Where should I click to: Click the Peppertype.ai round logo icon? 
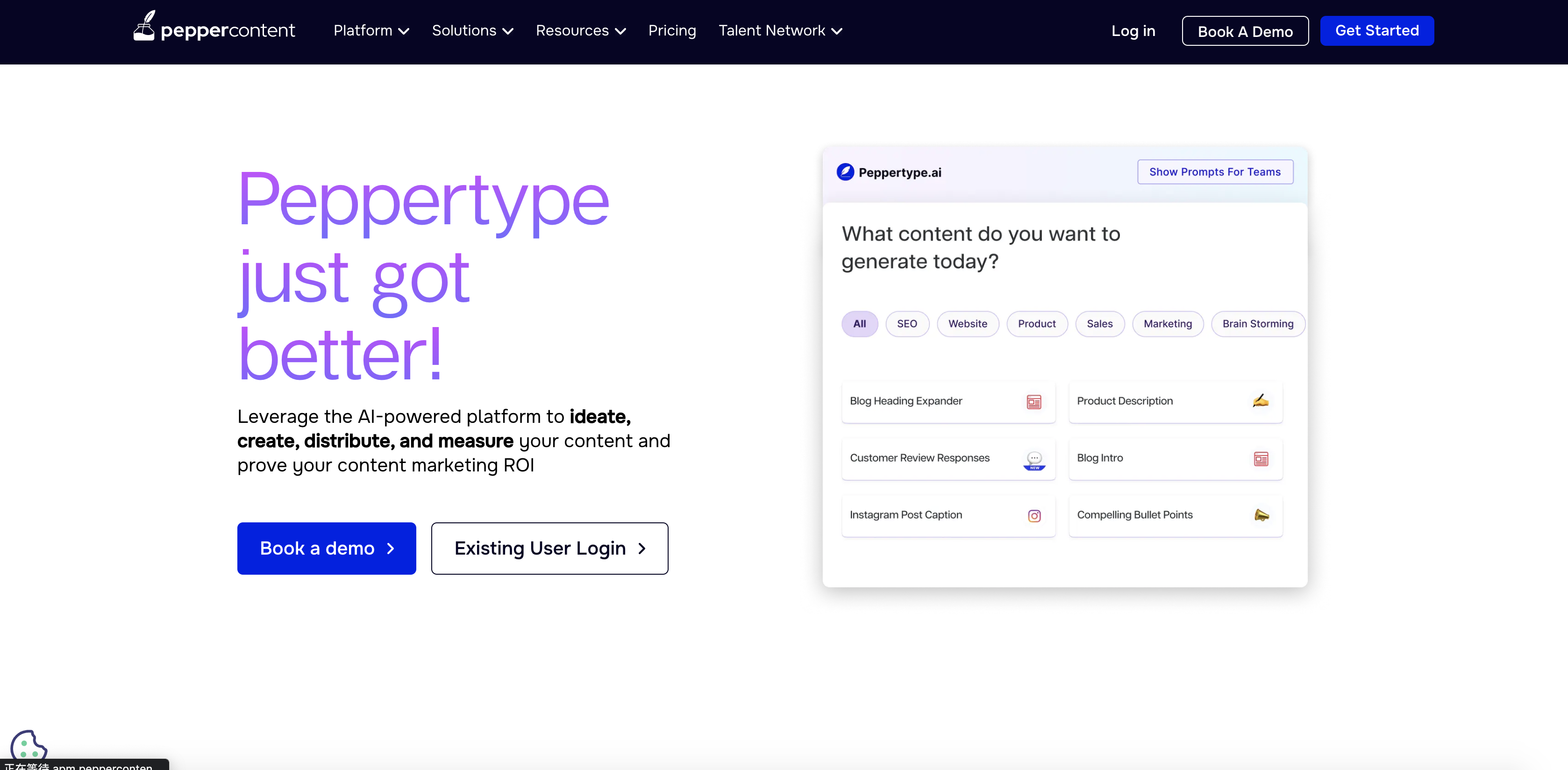point(845,172)
